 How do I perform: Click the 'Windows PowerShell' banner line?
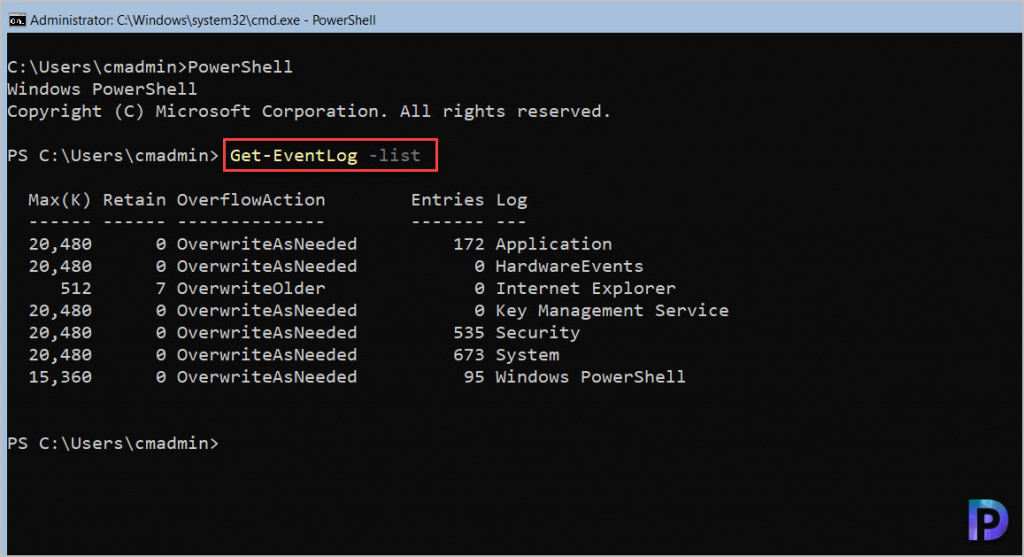(103, 89)
